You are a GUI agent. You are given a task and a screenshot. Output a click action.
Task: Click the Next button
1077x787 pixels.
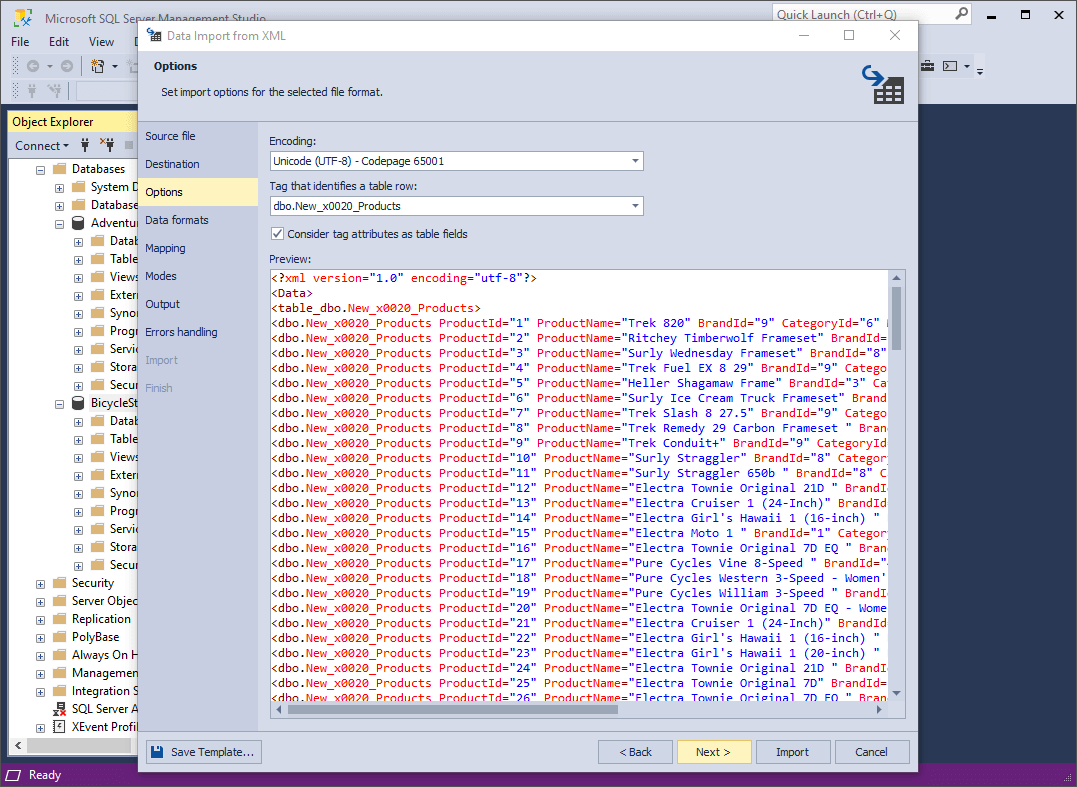[714, 752]
